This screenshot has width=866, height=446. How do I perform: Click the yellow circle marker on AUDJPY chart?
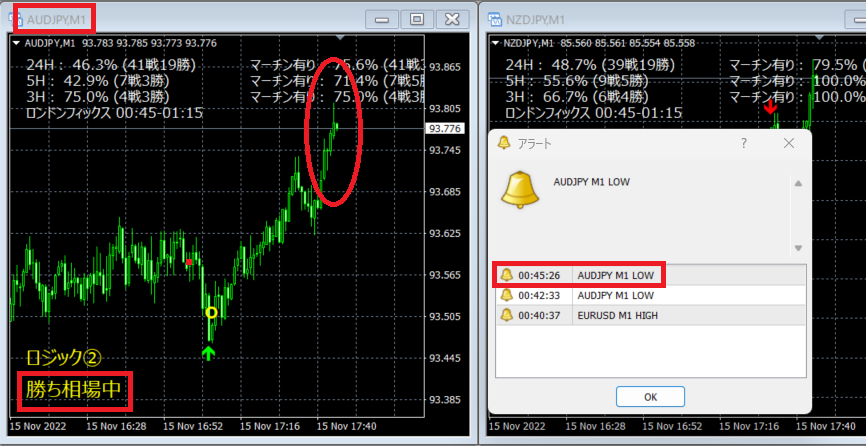tap(211, 313)
